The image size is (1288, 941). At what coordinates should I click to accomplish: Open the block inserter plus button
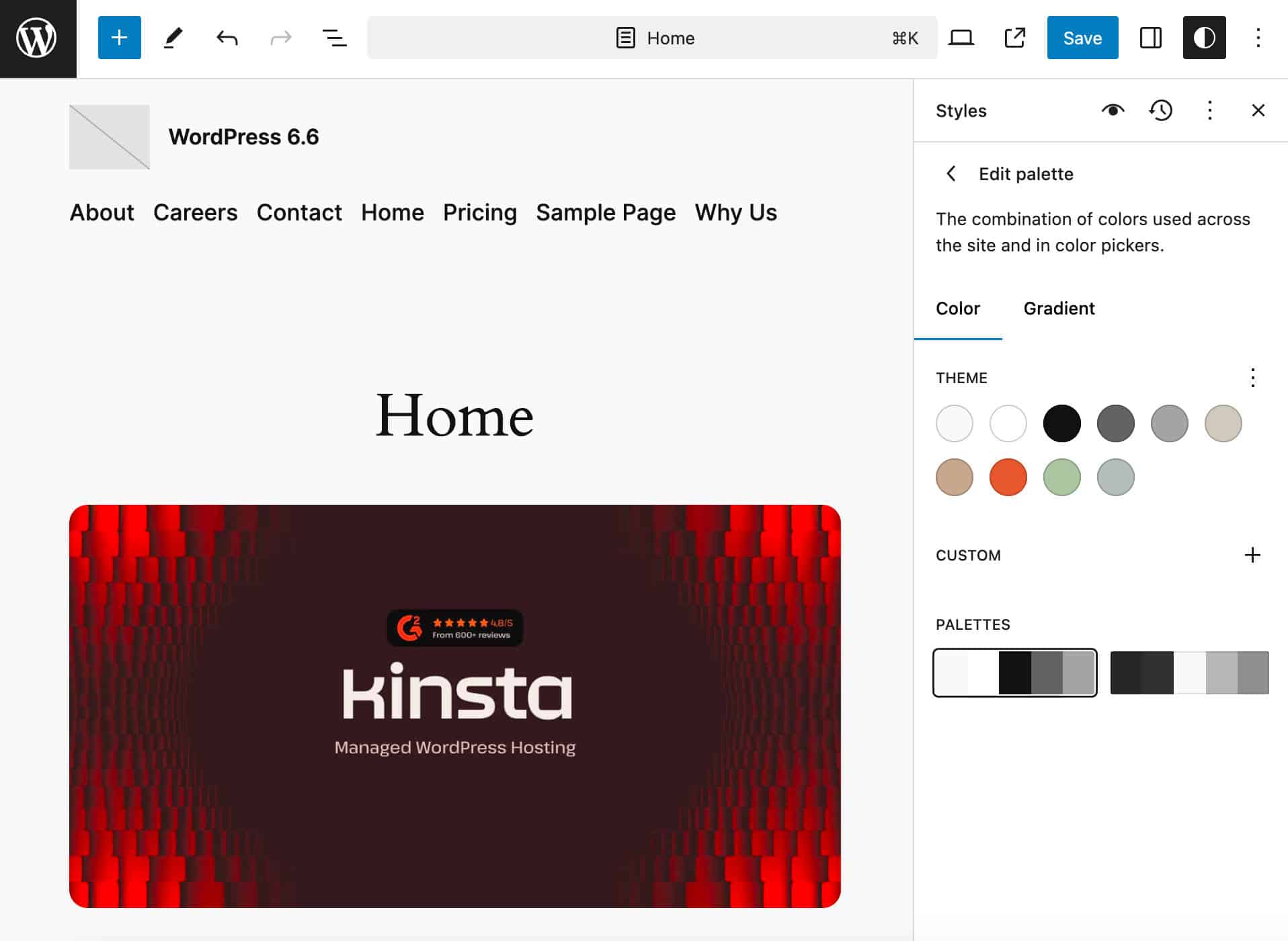119,38
